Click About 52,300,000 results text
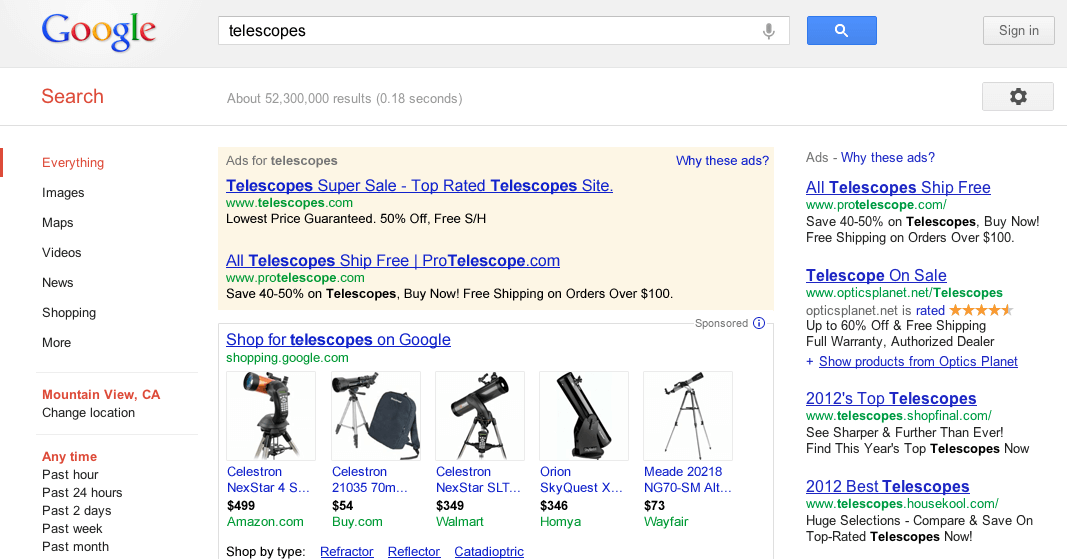The height and width of the screenshot is (559, 1067). click(344, 99)
